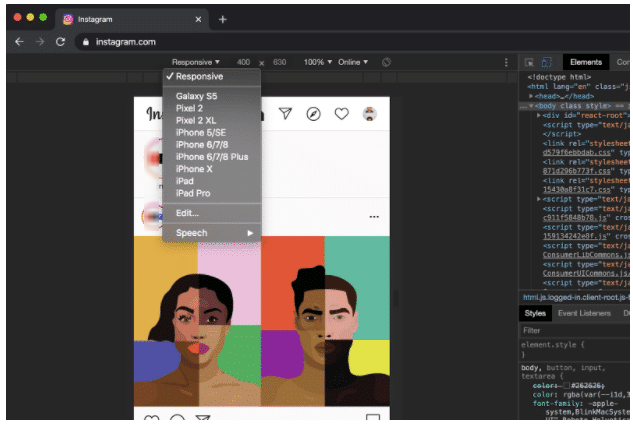Select Galaxy S5 from device list
Screen dimensions: 633x427
212,96
